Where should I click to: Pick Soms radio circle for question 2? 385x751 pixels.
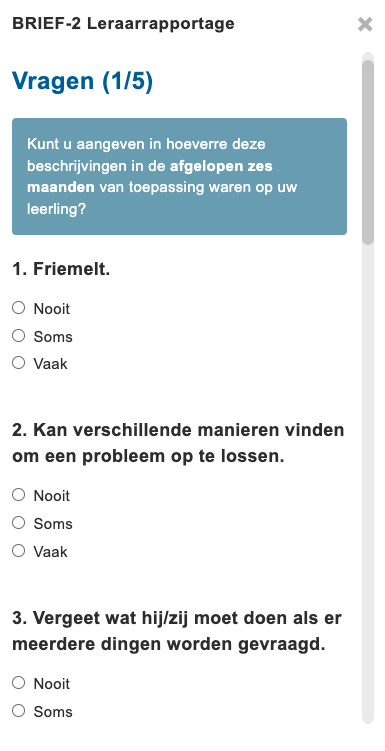[19, 523]
